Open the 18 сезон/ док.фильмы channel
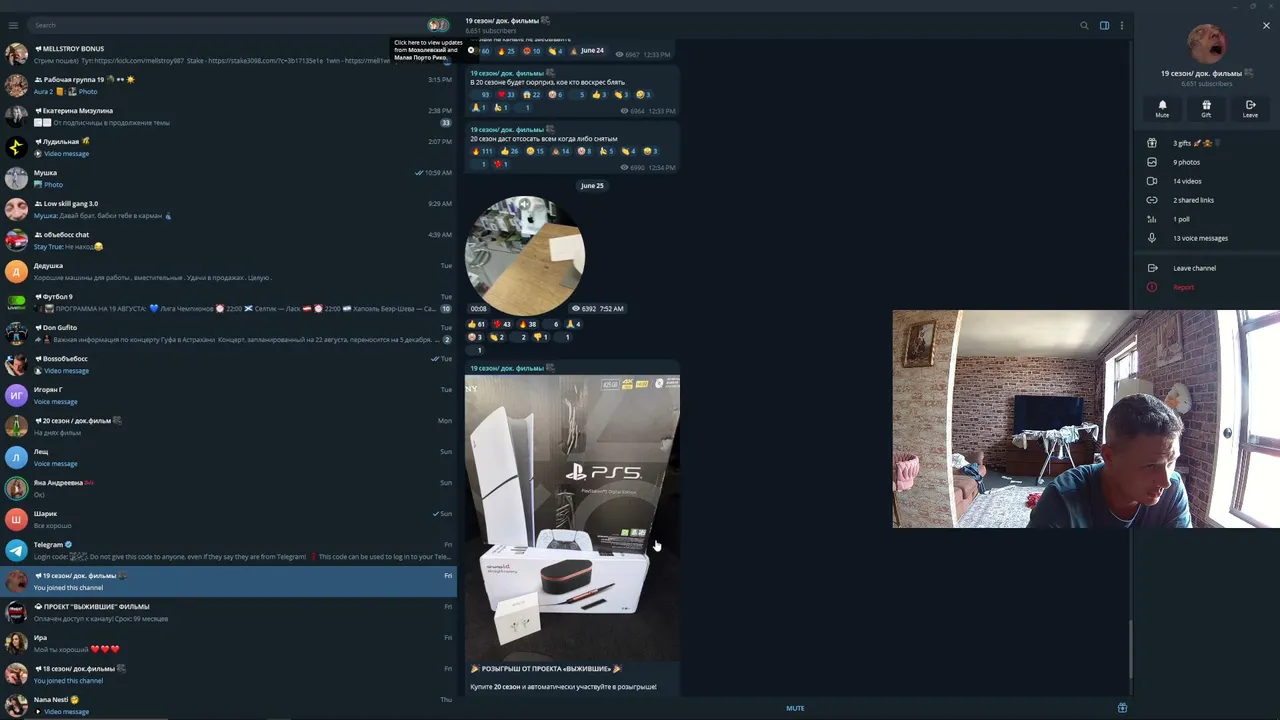 228,674
